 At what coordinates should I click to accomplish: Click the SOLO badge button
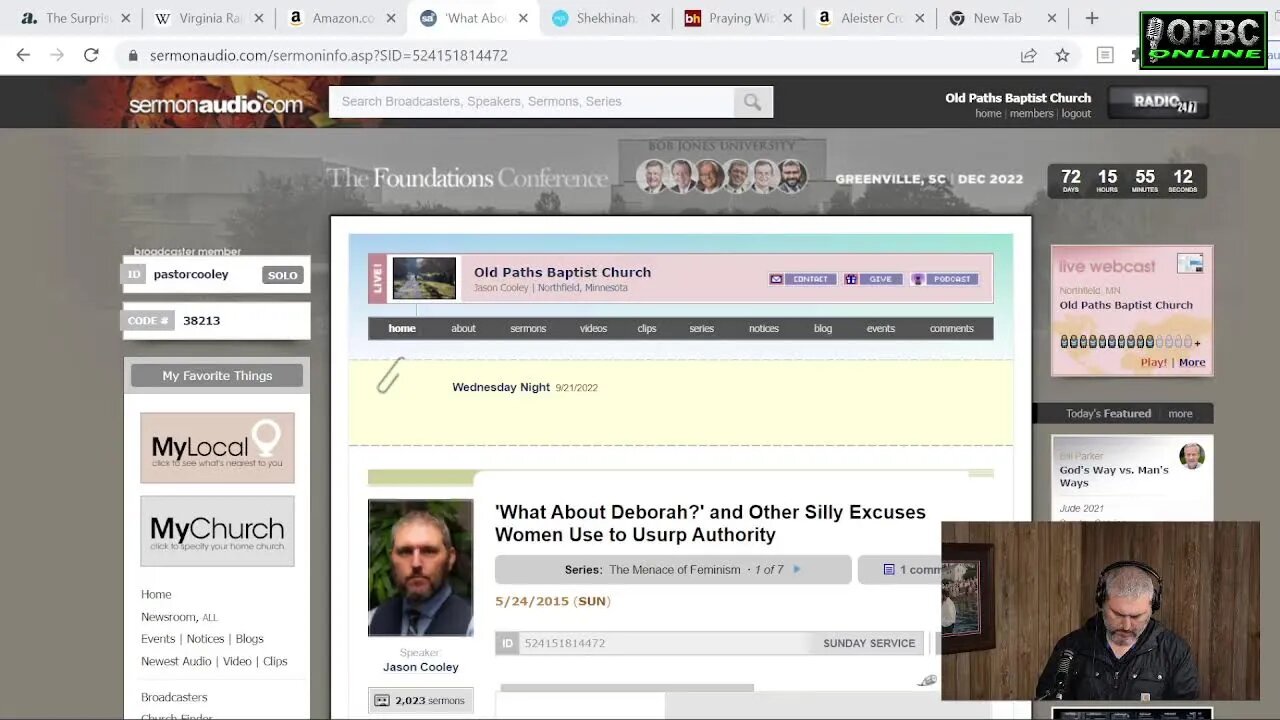[x=282, y=275]
